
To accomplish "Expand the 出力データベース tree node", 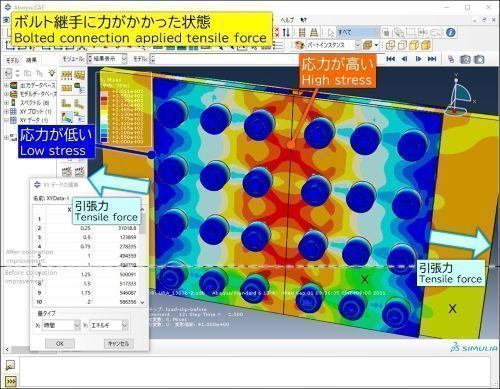I will tap(6, 85).
